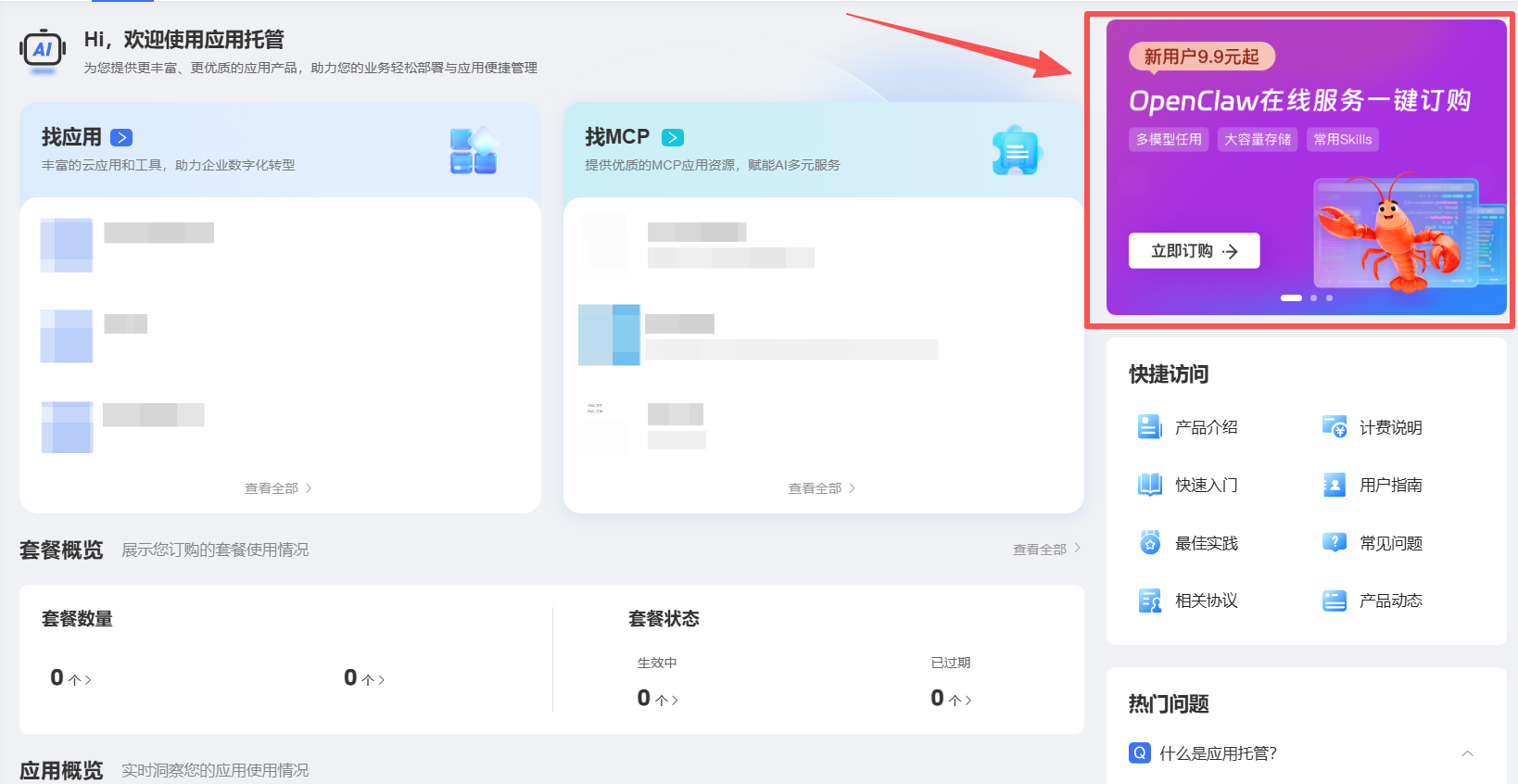Click the 实时洞察您的应用使用情况 description
The image size is (1518, 784).
[x=215, y=770]
